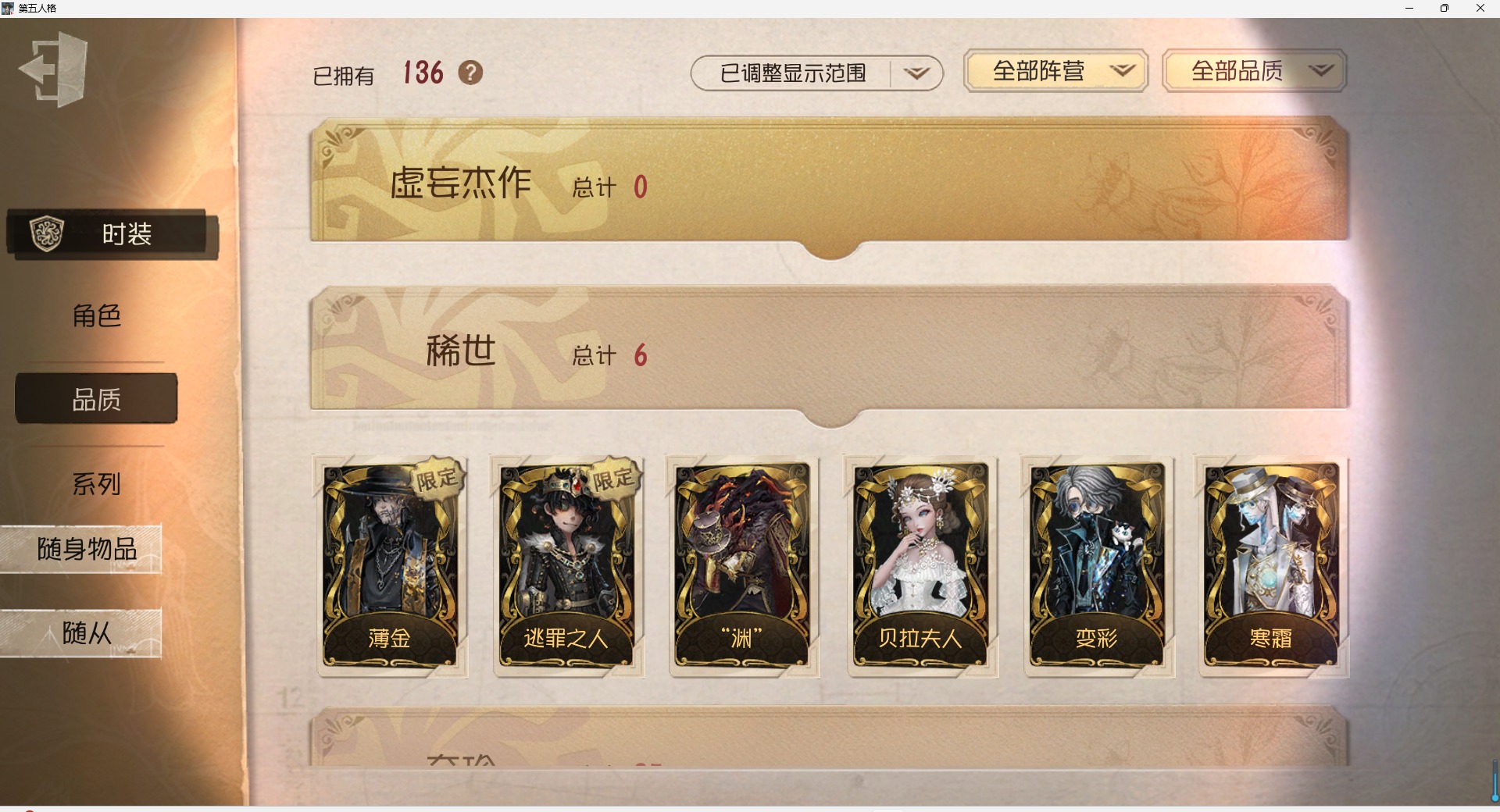The width and height of the screenshot is (1500, 812).
Task: Open the 随从 section
Action: (81, 632)
